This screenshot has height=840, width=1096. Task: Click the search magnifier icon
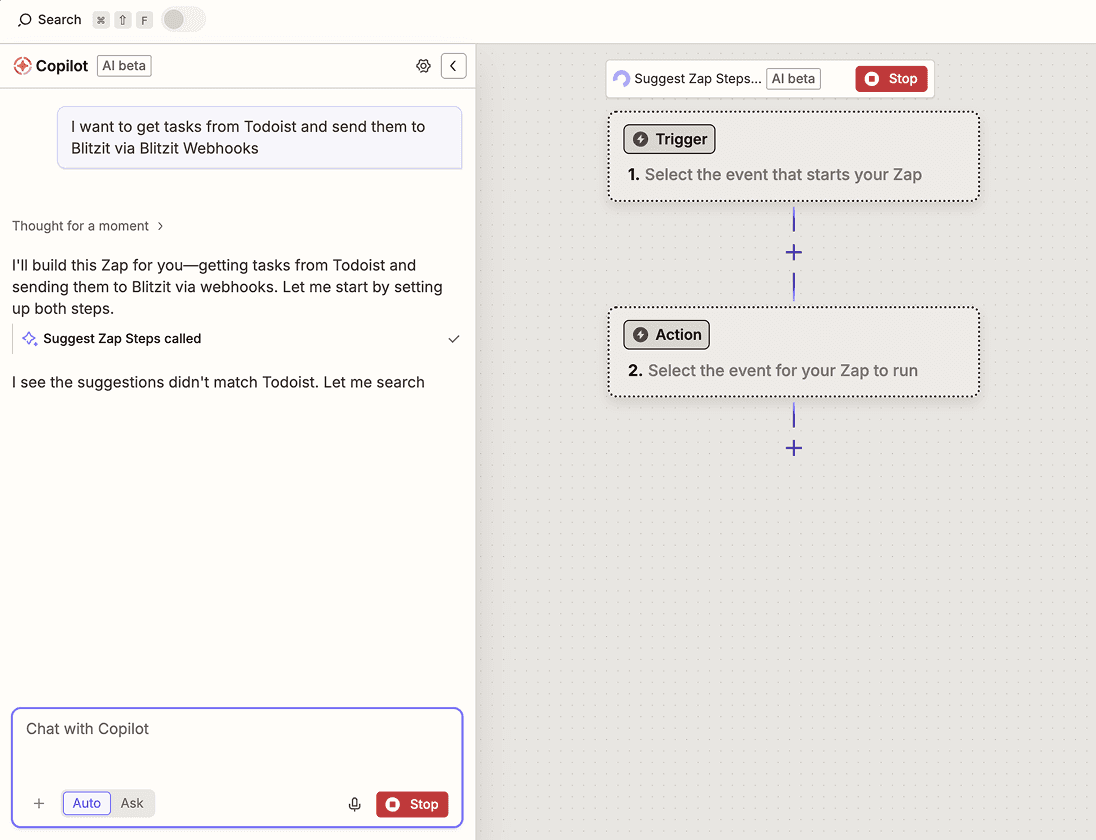point(24,20)
